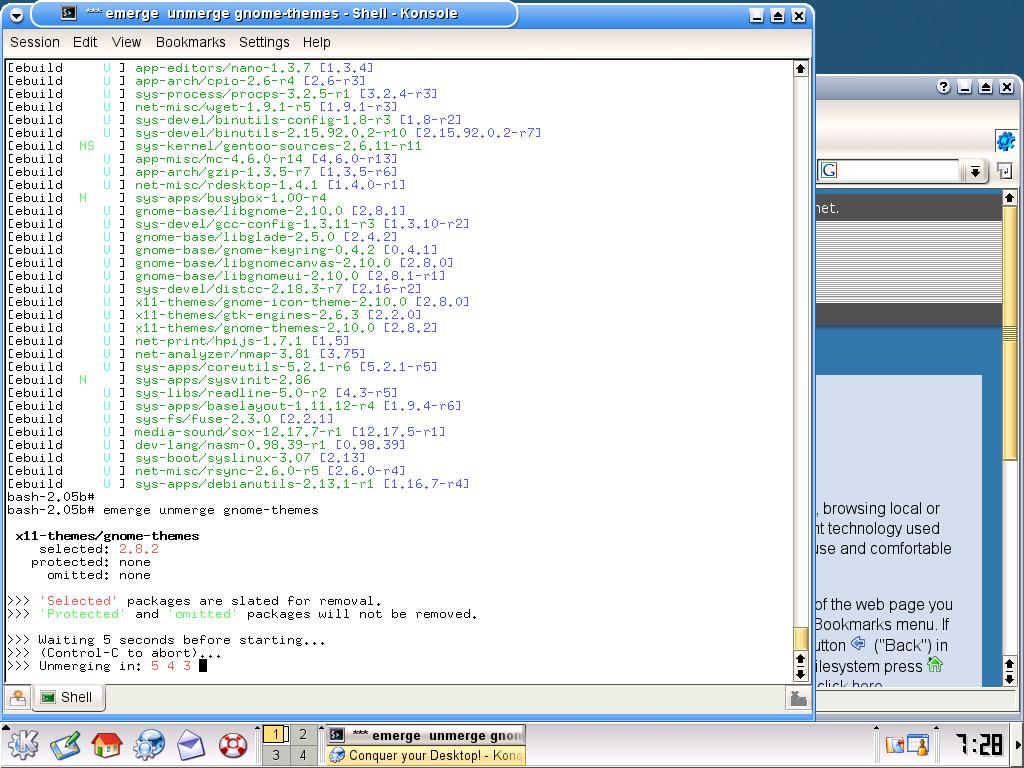Click the Konqueror animated gear throbber icon

[x=1006, y=140]
